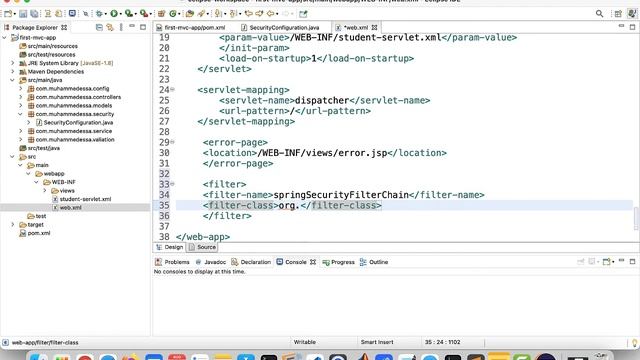The width and height of the screenshot is (640, 360).
Task: Click the Debug bug icon
Action: (x=99, y=14)
